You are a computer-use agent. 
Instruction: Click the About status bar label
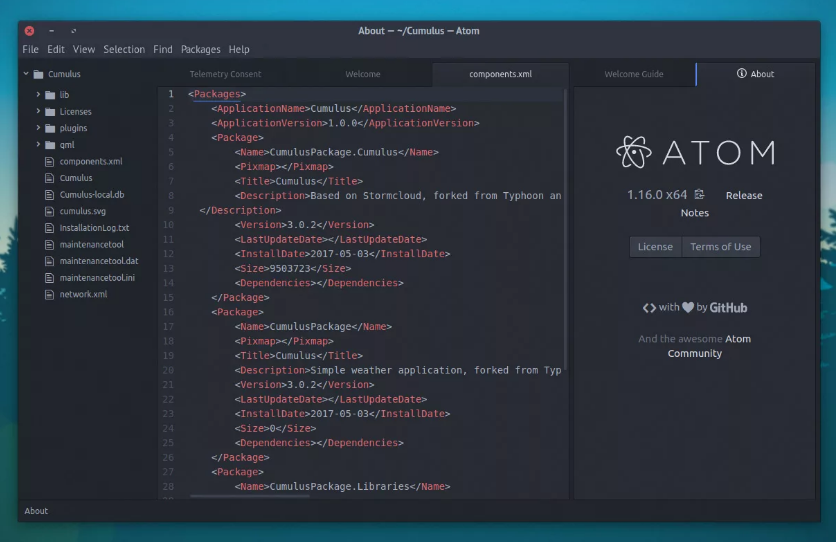pyautogui.click(x=36, y=511)
